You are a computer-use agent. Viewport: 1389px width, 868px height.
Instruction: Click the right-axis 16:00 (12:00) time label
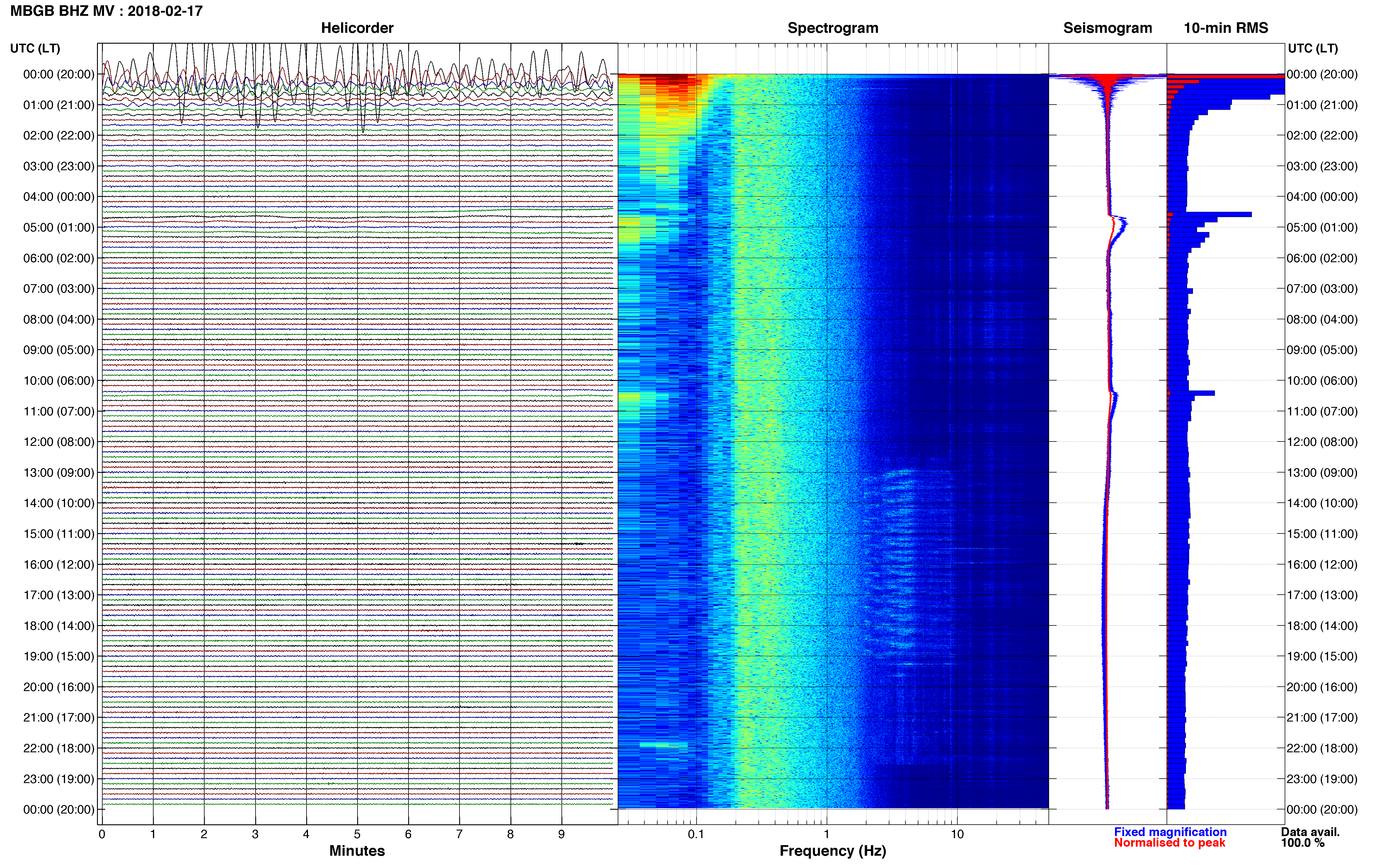tap(1322, 564)
